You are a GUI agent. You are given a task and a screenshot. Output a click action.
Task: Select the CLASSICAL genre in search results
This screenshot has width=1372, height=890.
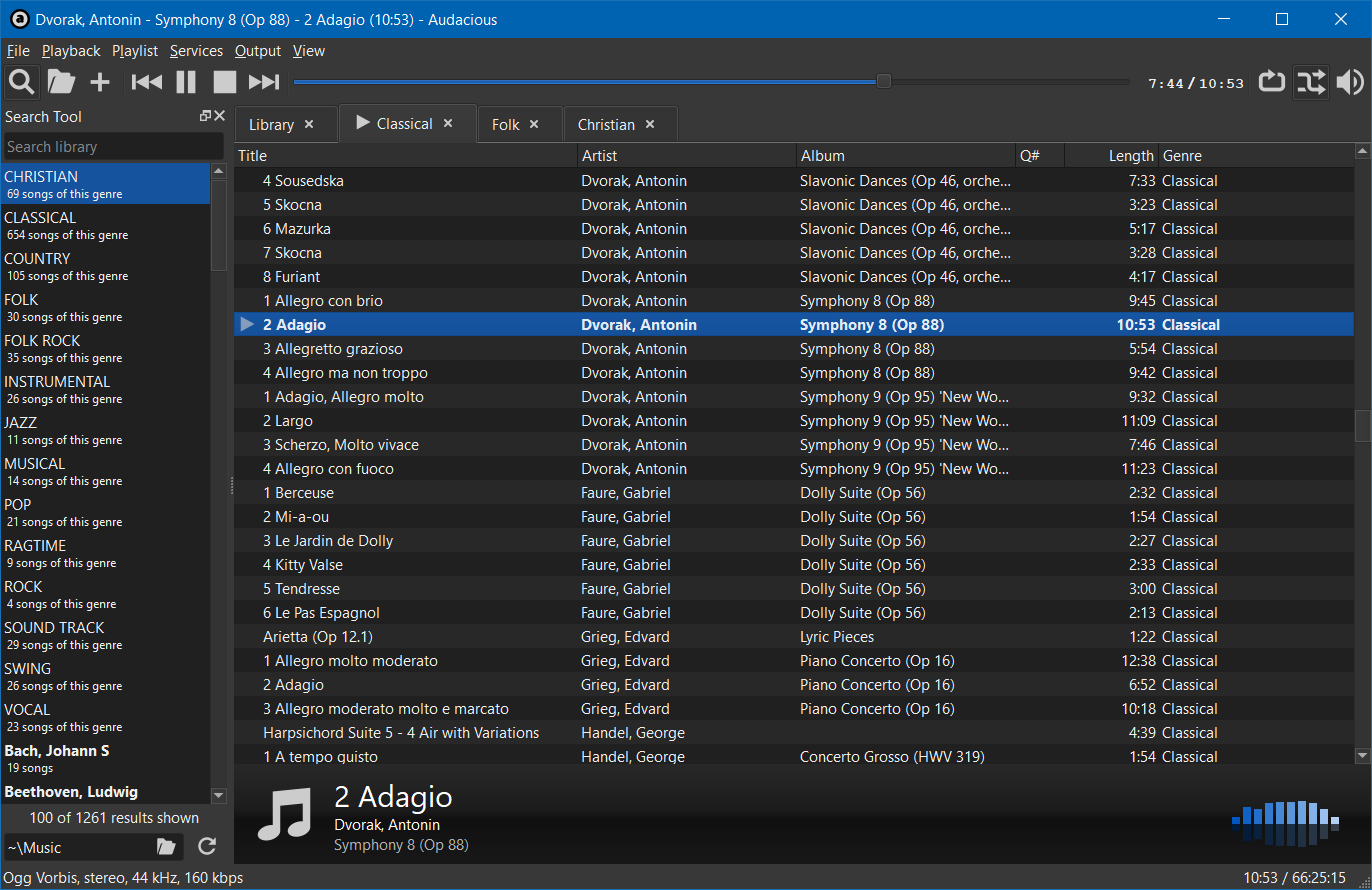coord(106,225)
